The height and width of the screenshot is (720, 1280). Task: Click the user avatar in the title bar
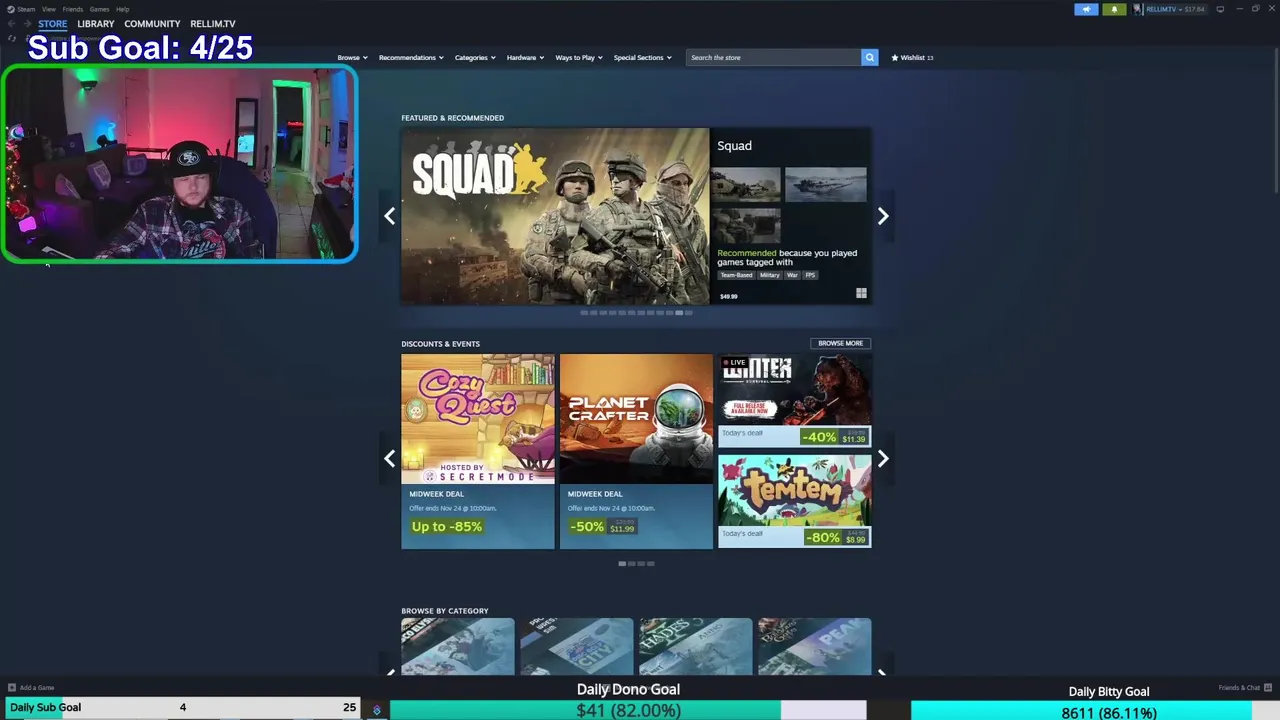coord(1137,9)
